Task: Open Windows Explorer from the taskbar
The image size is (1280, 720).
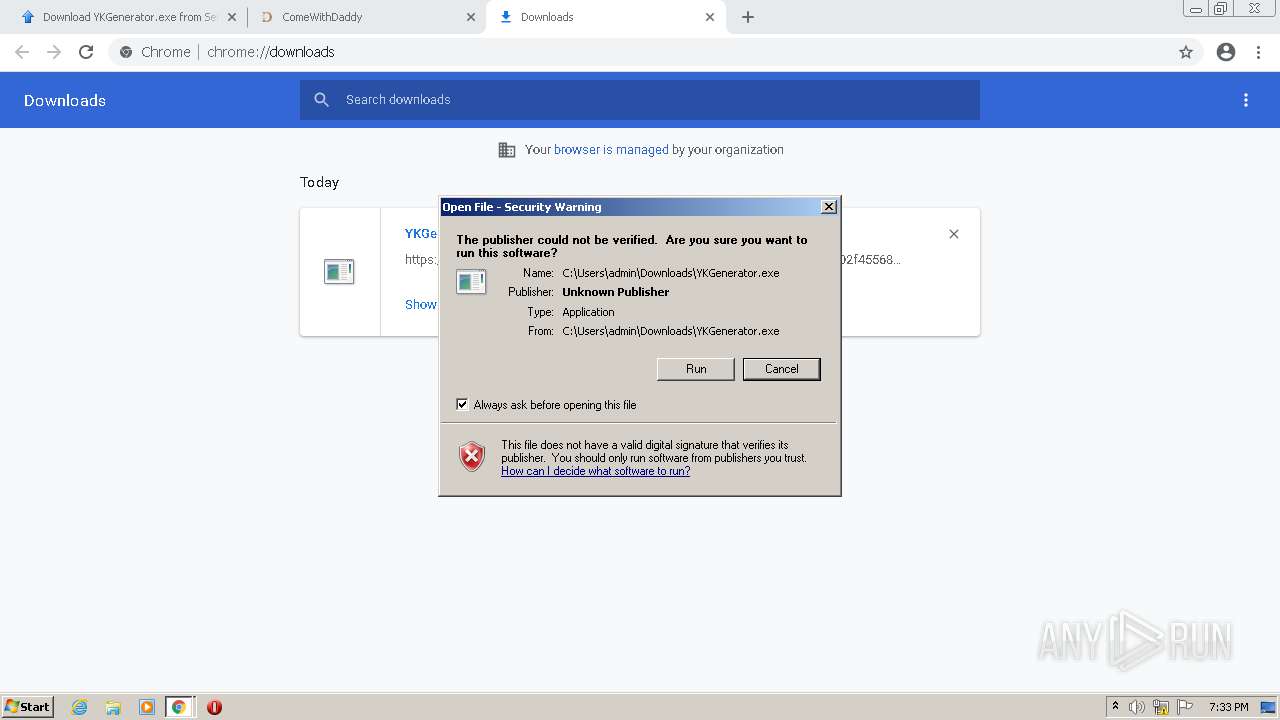Action: coord(113,707)
